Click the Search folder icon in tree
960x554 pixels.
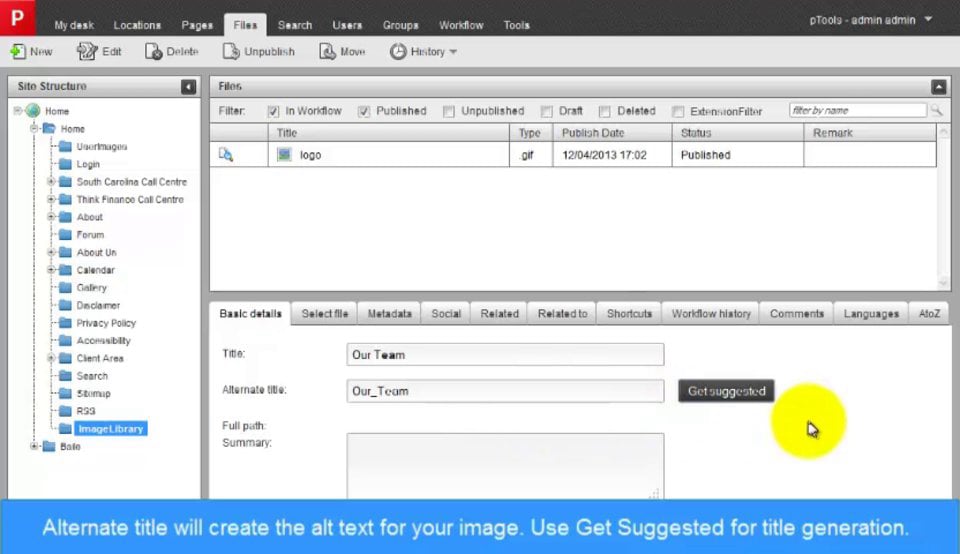65,376
